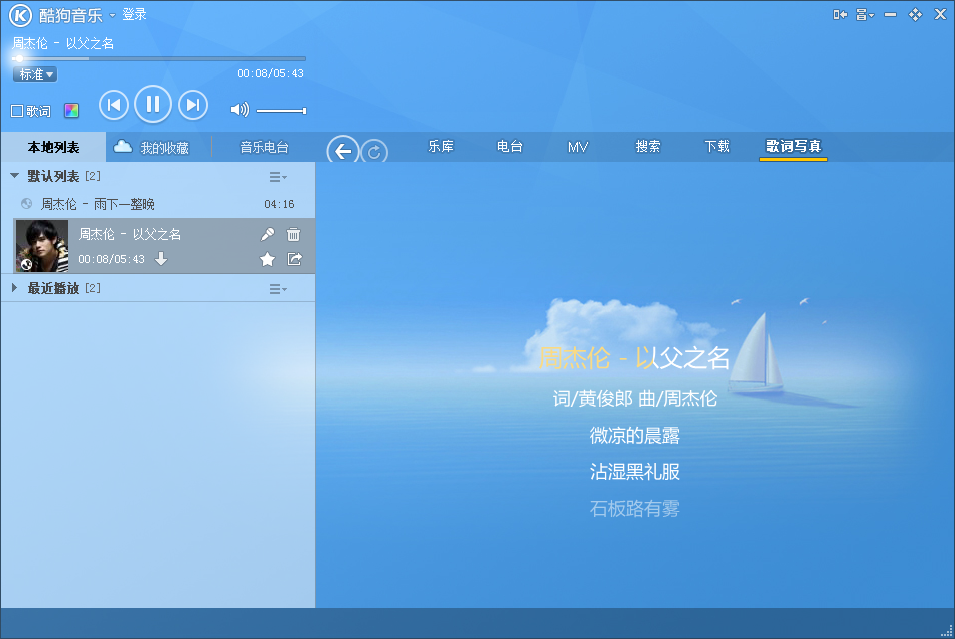
Task: Open 音乐电台 tab
Action: coord(264,147)
